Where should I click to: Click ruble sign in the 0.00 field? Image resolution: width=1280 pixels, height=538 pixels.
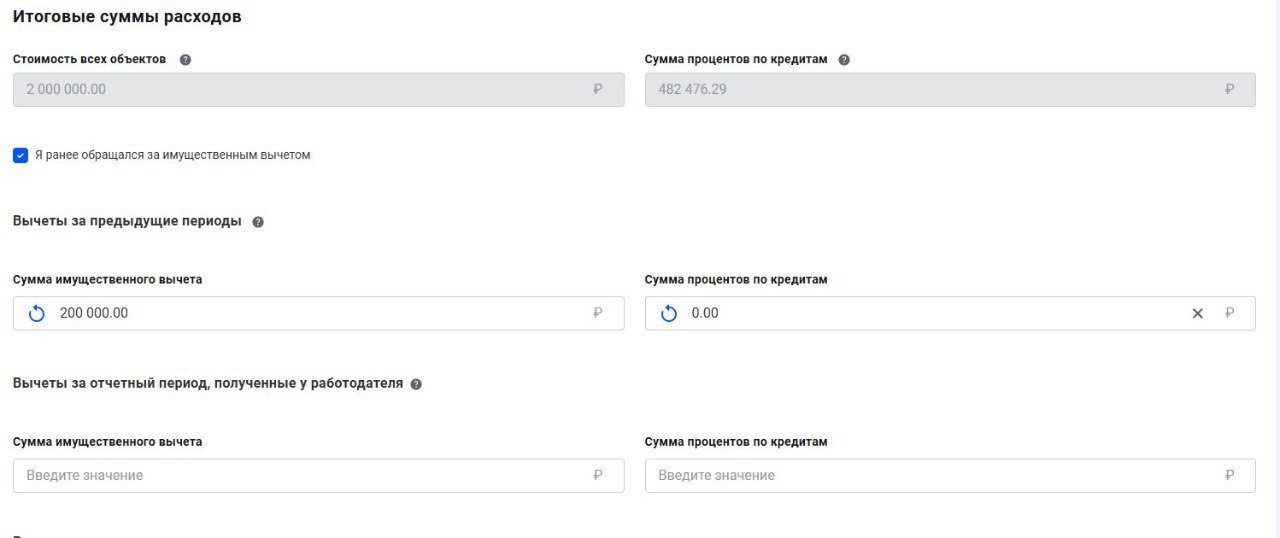coord(1230,314)
